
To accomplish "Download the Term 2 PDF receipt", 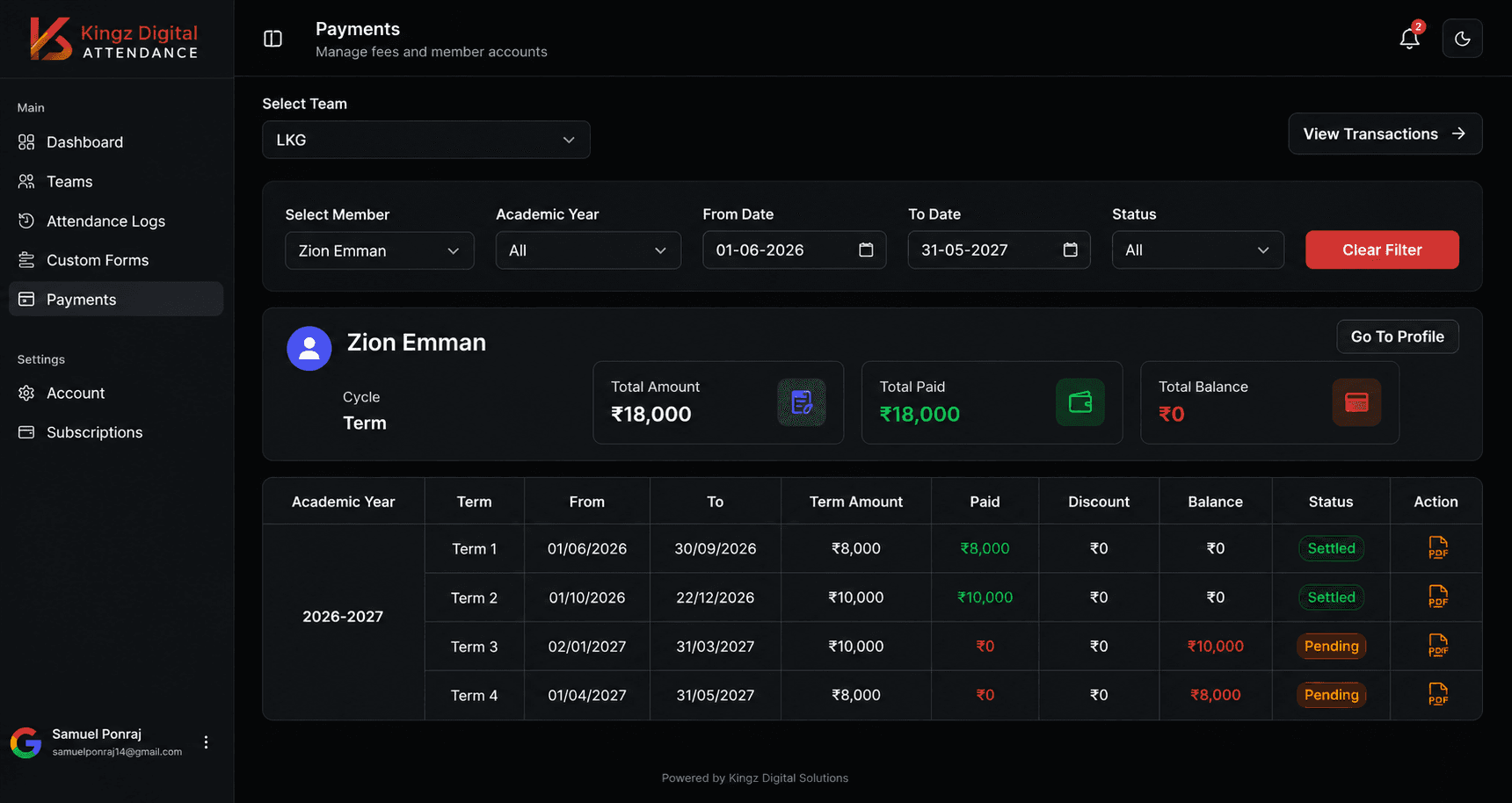I will 1438,597.
